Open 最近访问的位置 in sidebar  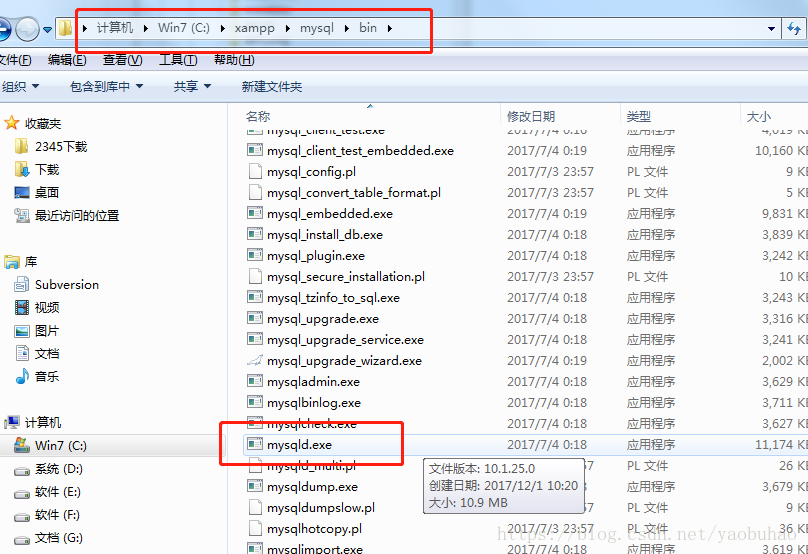pyautogui.click(x=67, y=215)
